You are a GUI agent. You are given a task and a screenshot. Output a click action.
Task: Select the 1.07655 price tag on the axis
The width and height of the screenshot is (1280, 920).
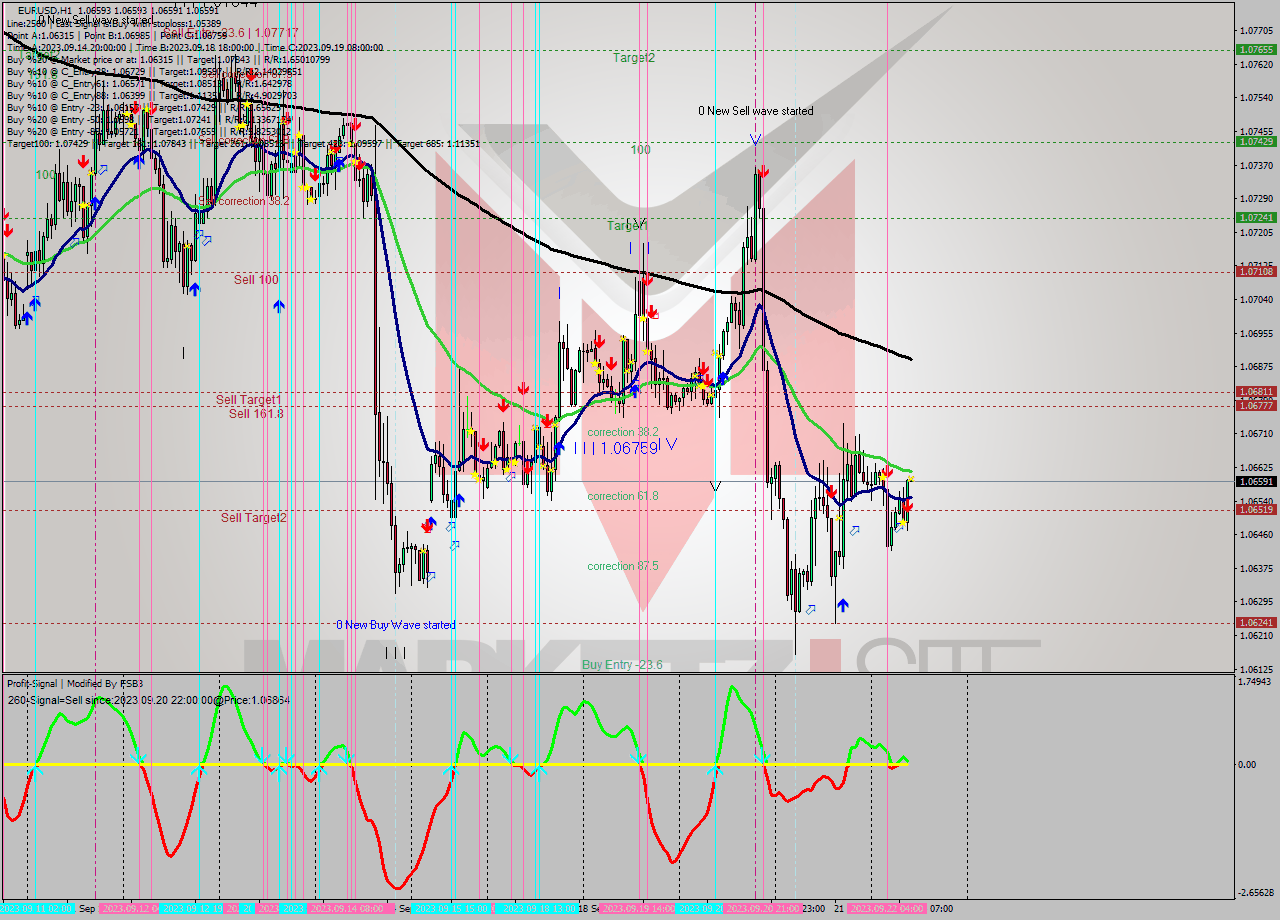coord(1256,49)
